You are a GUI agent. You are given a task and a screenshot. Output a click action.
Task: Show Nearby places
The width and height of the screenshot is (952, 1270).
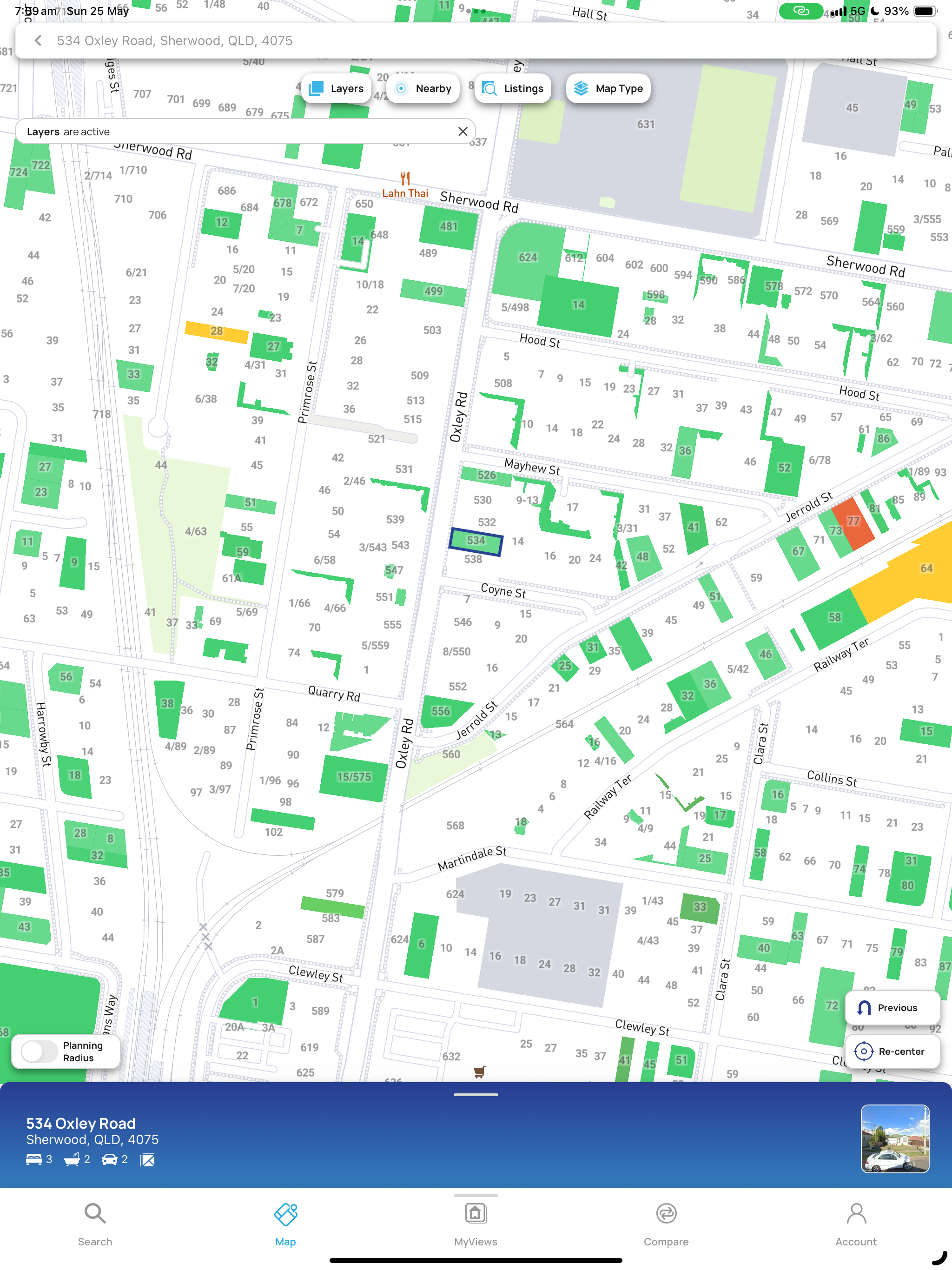[423, 88]
